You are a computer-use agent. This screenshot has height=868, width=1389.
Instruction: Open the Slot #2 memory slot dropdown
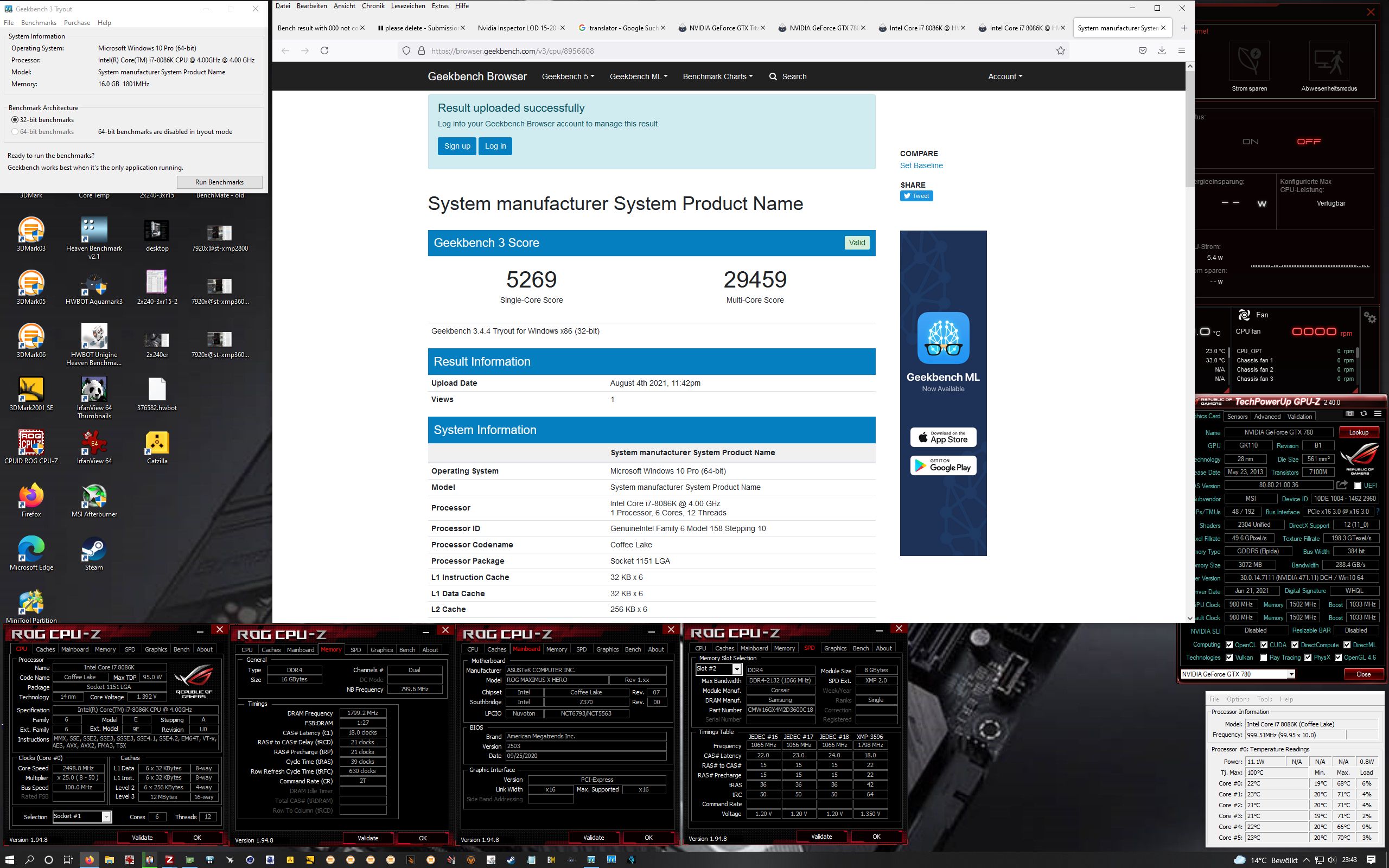point(718,669)
